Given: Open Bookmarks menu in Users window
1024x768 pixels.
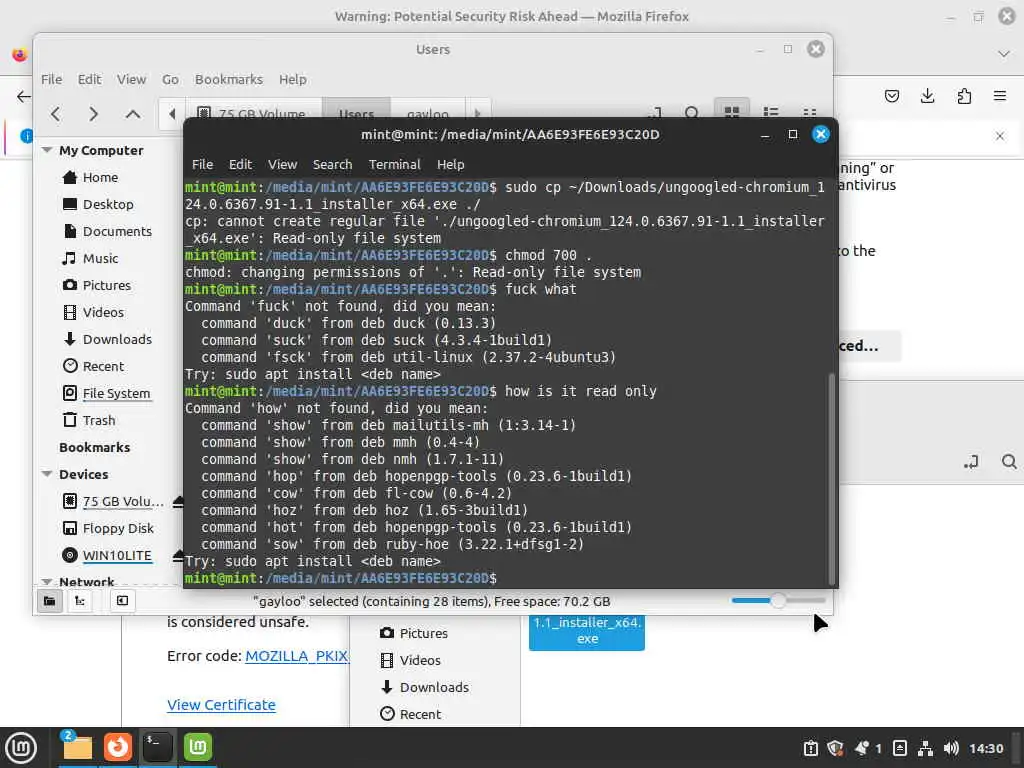Looking at the screenshot, I should tap(229, 80).
